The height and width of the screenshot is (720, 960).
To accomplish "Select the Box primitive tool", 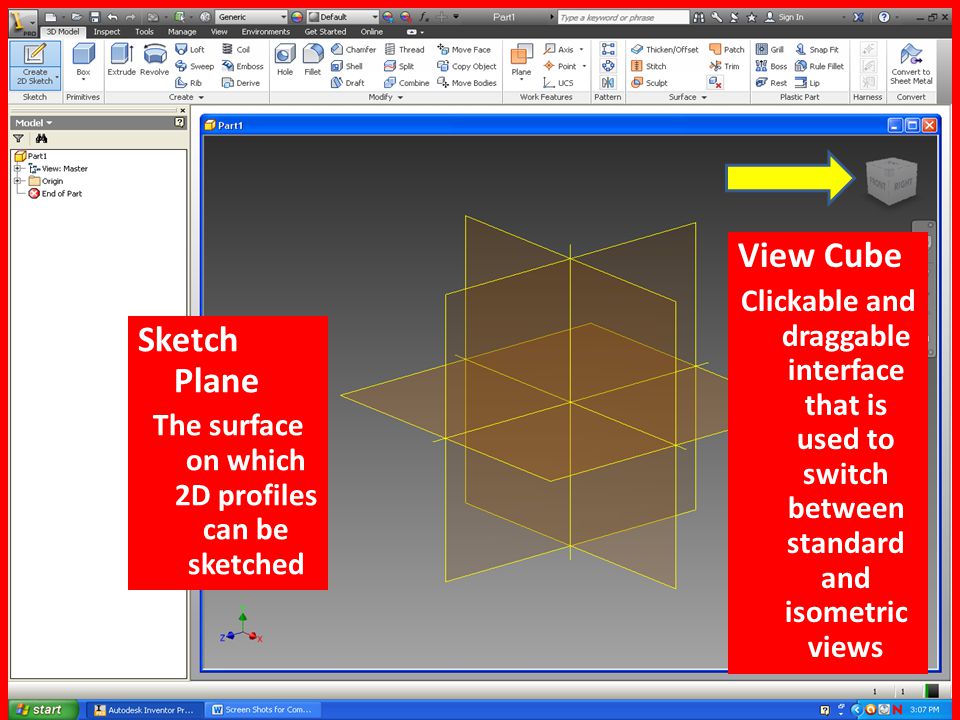I will (83, 61).
